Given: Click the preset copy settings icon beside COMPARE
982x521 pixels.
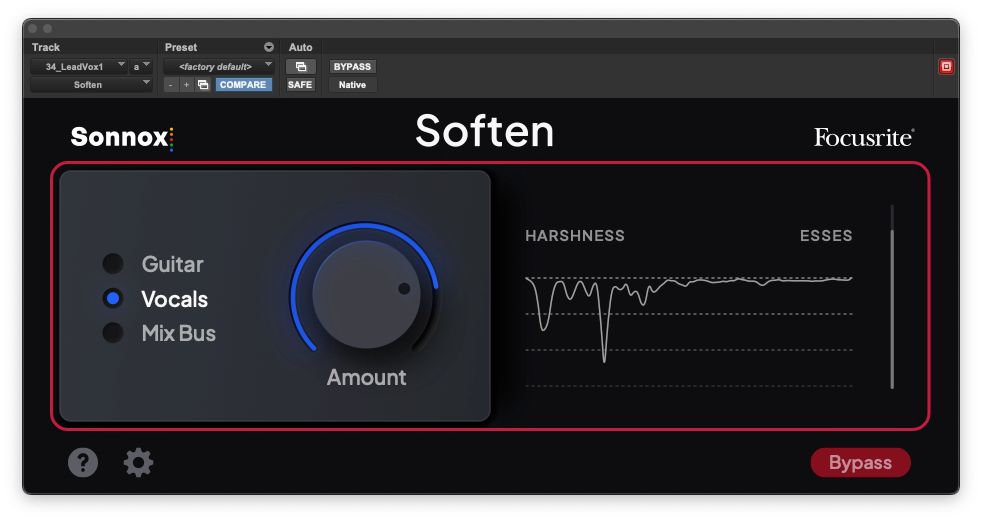Looking at the screenshot, I should (203, 85).
